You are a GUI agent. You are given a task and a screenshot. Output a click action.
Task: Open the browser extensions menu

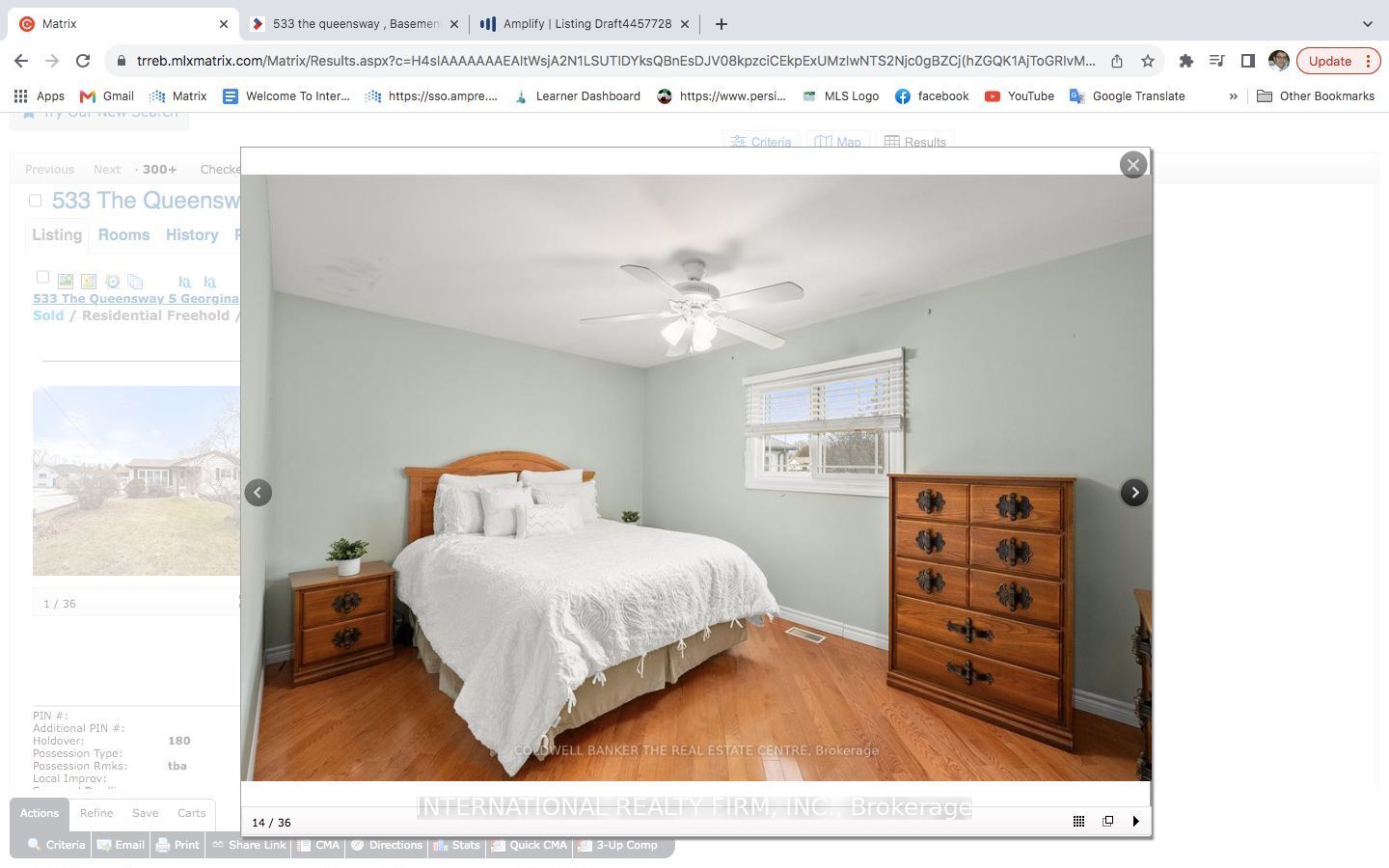click(x=1186, y=61)
